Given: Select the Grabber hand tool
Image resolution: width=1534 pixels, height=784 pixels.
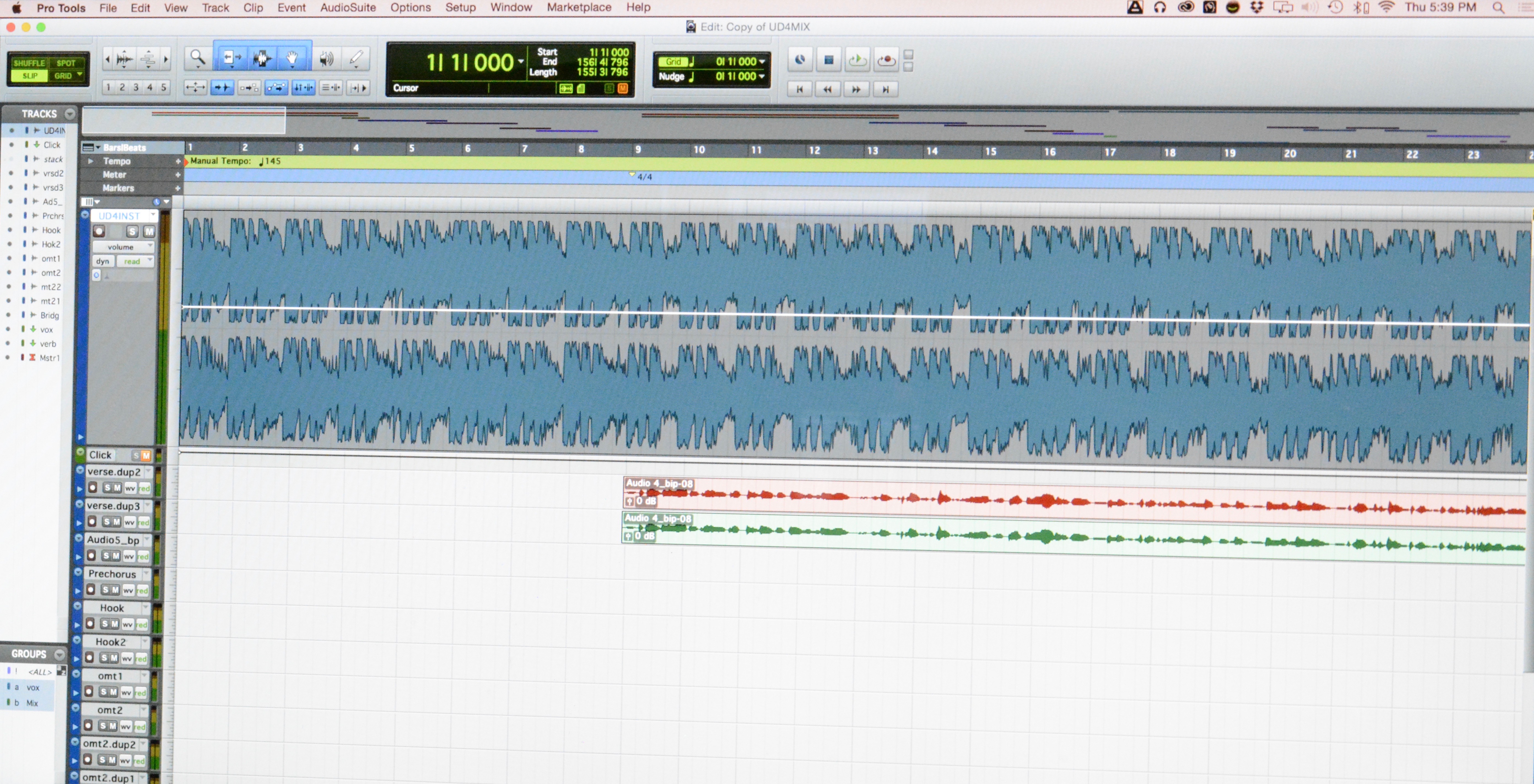Looking at the screenshot, I should point(292,58).
